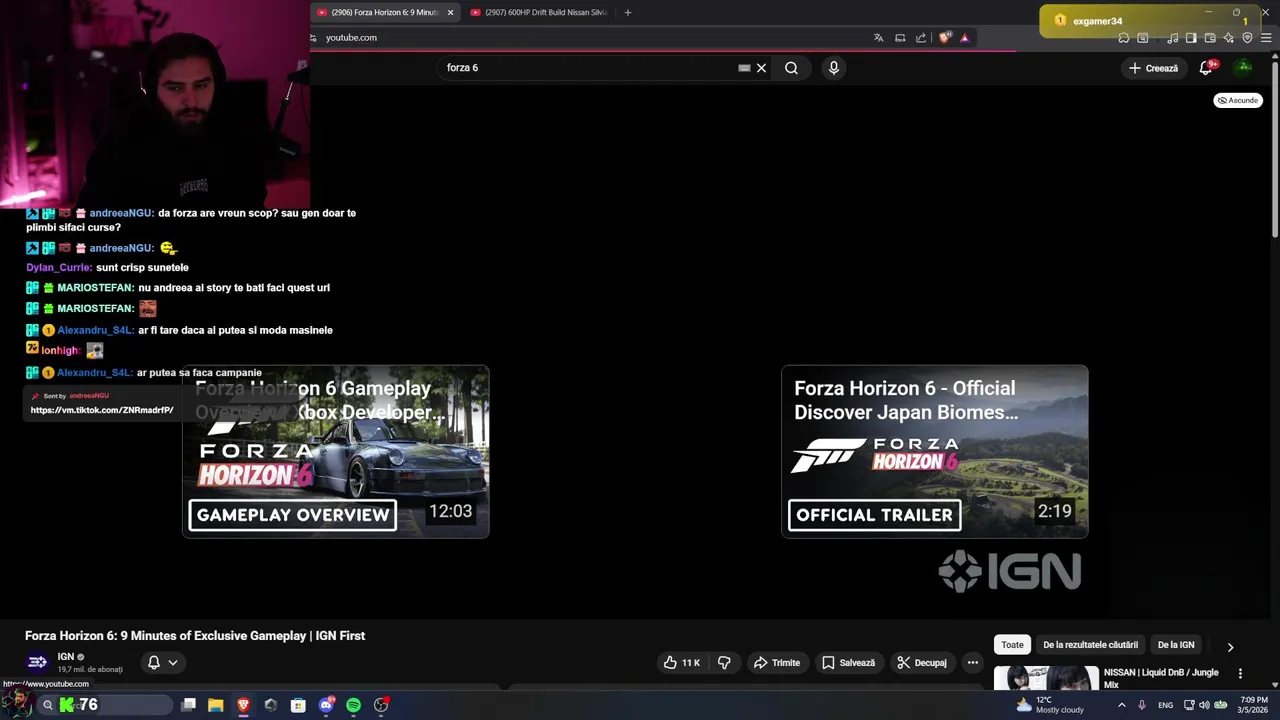Open Task View in the taskbar
1280x720 pixels.
pos(188,705)
